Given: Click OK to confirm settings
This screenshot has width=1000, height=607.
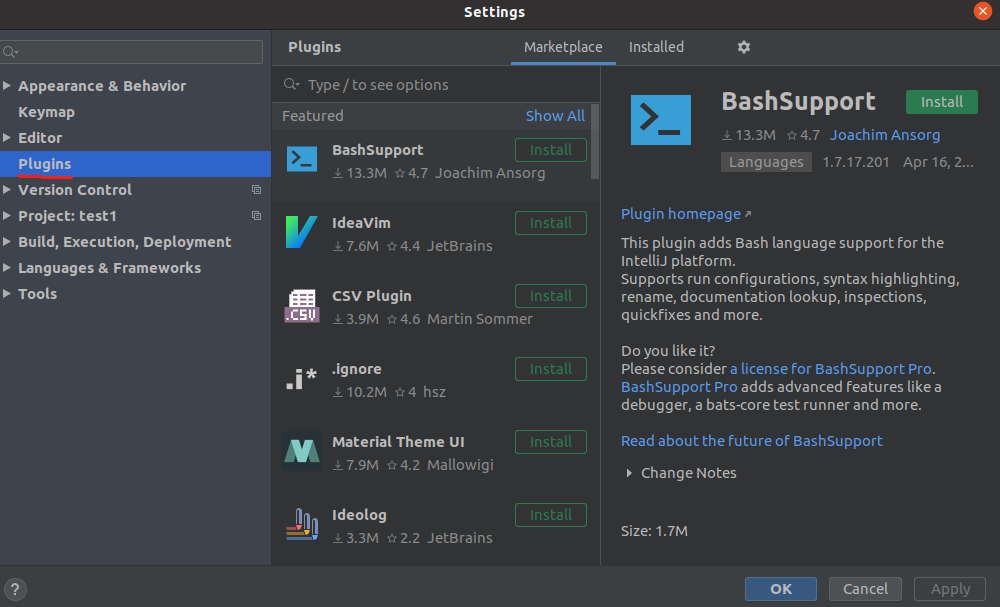Looking at the screenshot, I should (x=781, y=589).
